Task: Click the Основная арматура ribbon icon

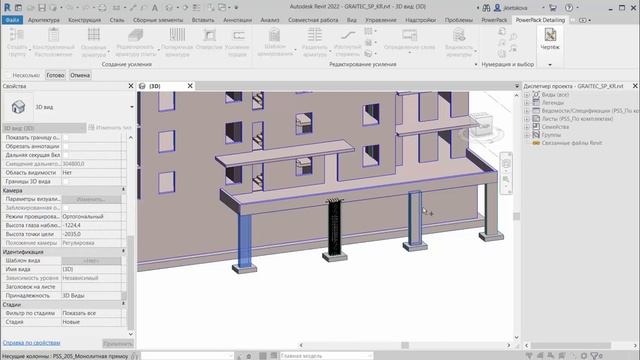Action: [x=94, y=35]
